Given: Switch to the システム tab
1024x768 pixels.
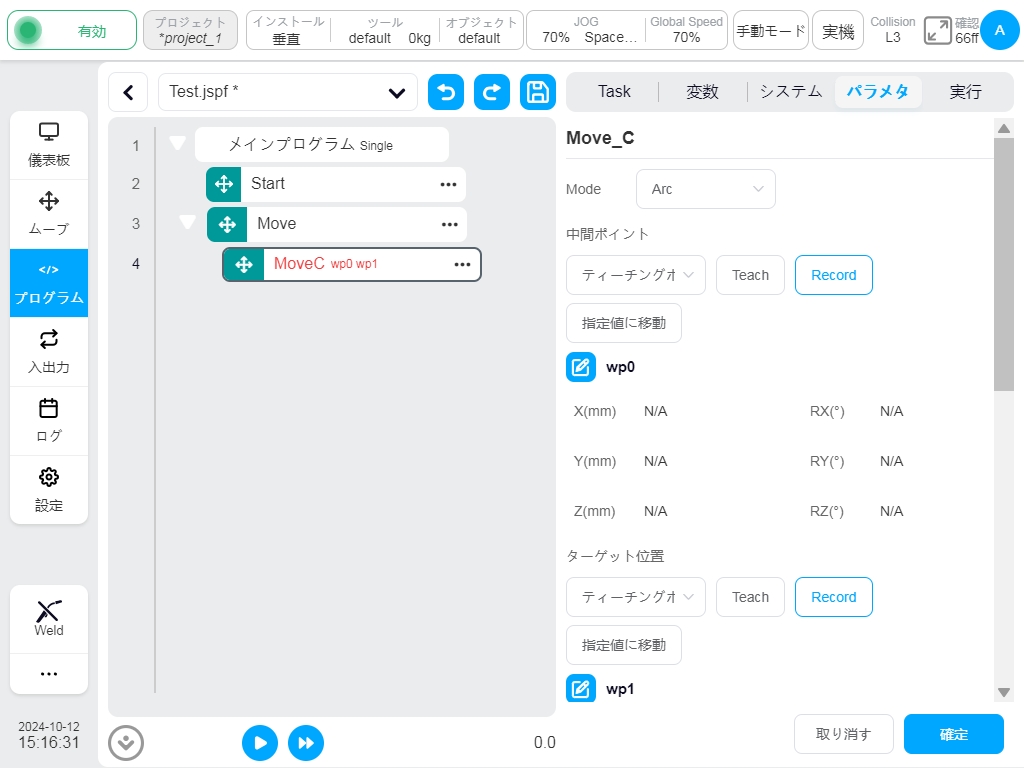Looking at the screenshot, I should click(790, 92).
